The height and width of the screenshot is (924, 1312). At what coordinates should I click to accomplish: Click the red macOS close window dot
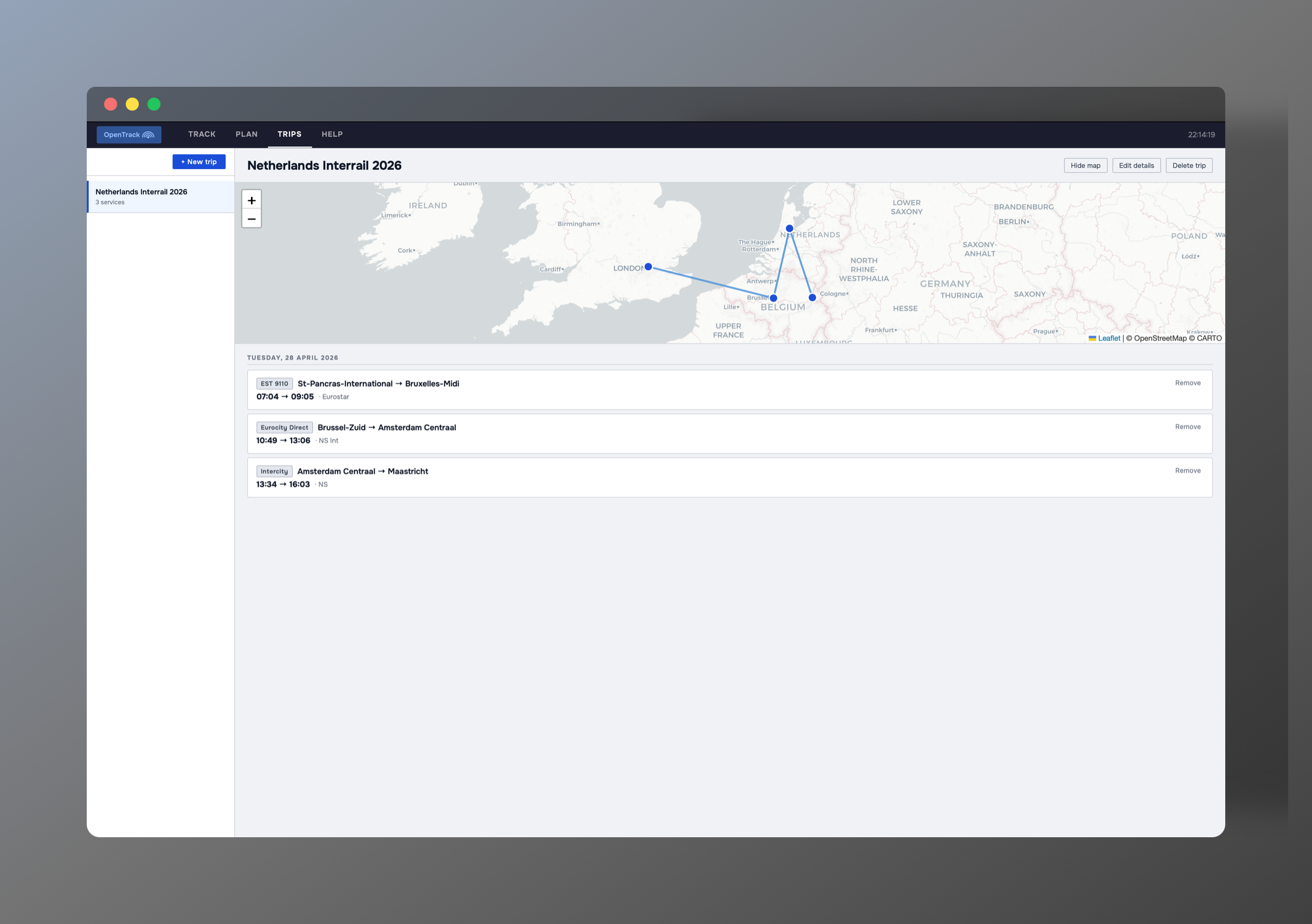[111, 104]
